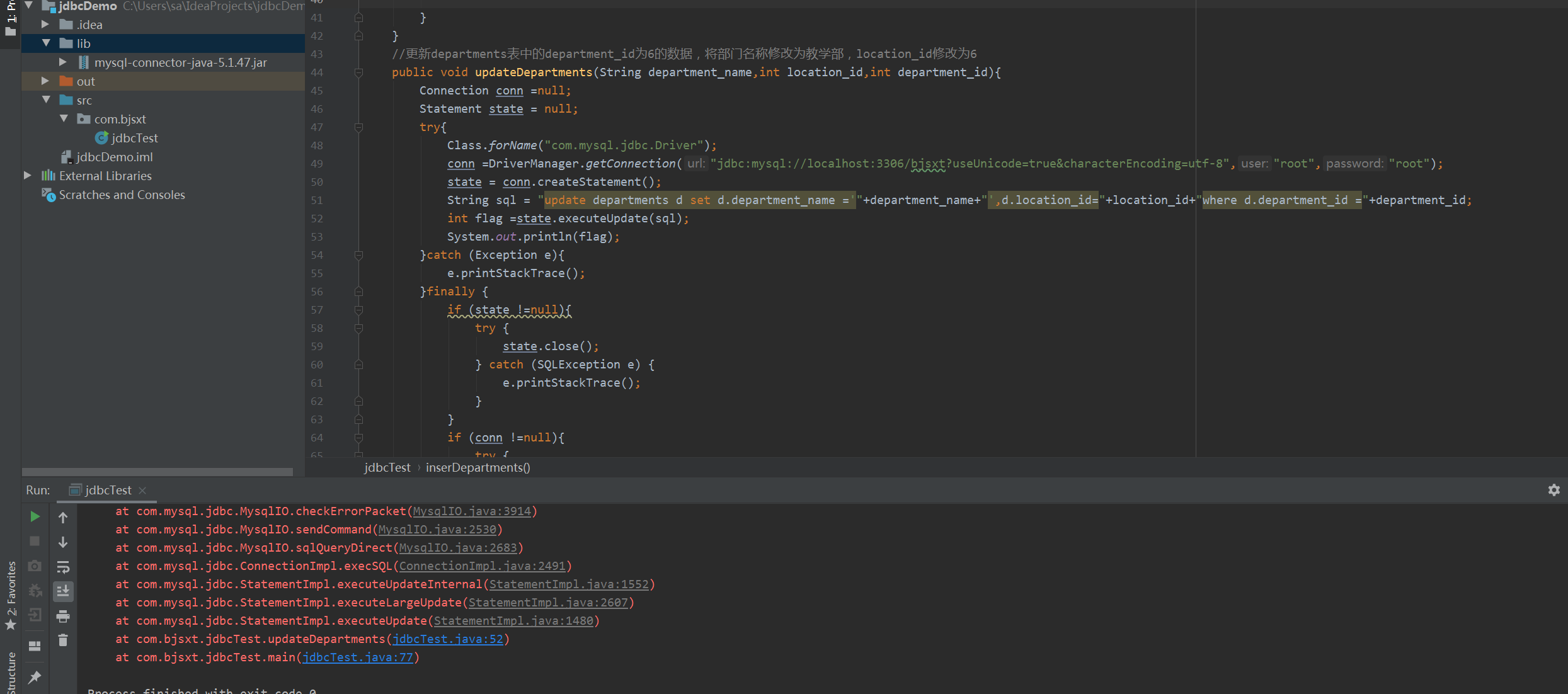Toggle soft-wrap in console output
Screen dimensions: 1568x694
[63, 567]
